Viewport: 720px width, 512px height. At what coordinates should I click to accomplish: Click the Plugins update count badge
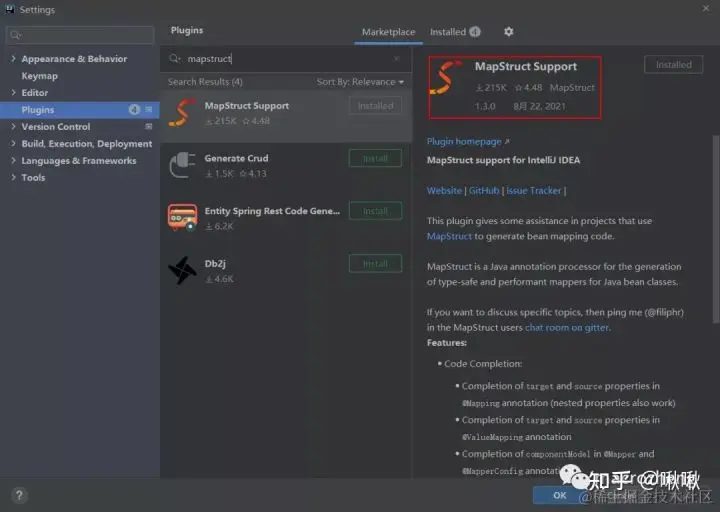click(134, 109)
